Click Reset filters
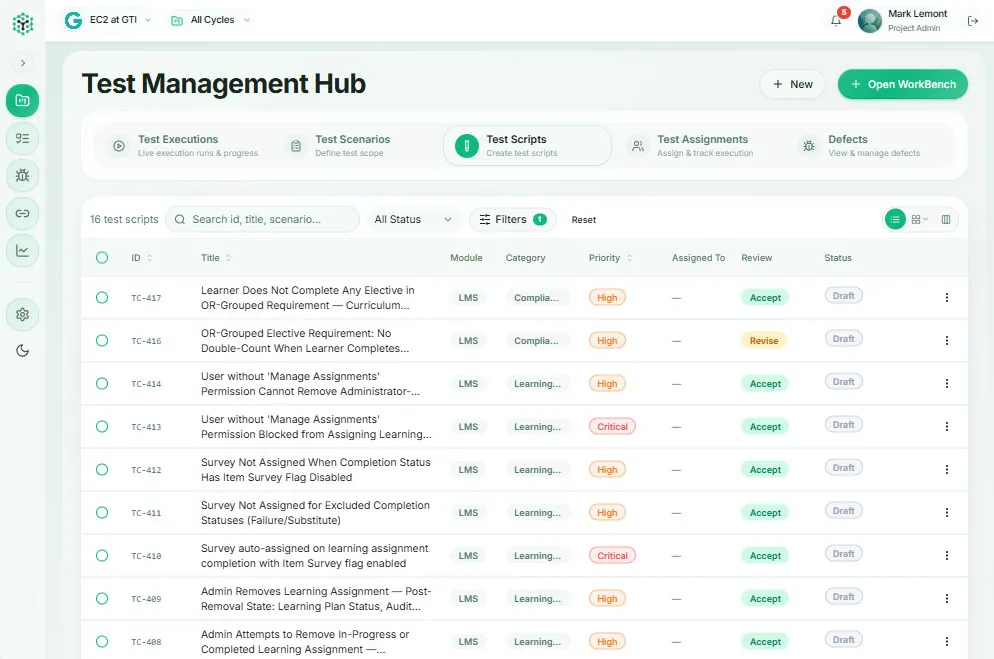The width and height of the screenshot is (994, 659). point(584,220)
